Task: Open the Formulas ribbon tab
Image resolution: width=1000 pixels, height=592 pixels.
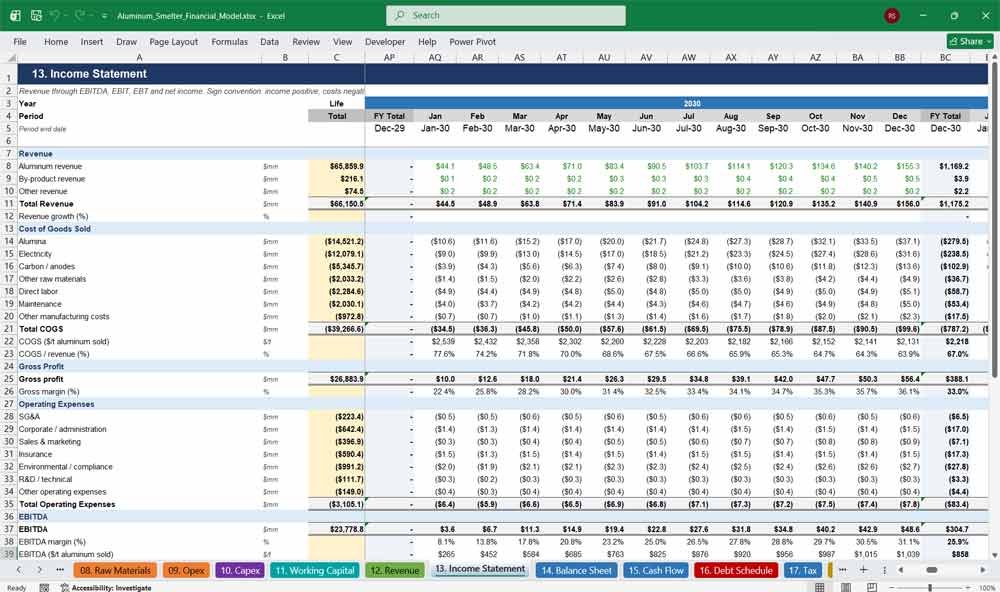Action: pyautogui.click(x=230, y=41)
